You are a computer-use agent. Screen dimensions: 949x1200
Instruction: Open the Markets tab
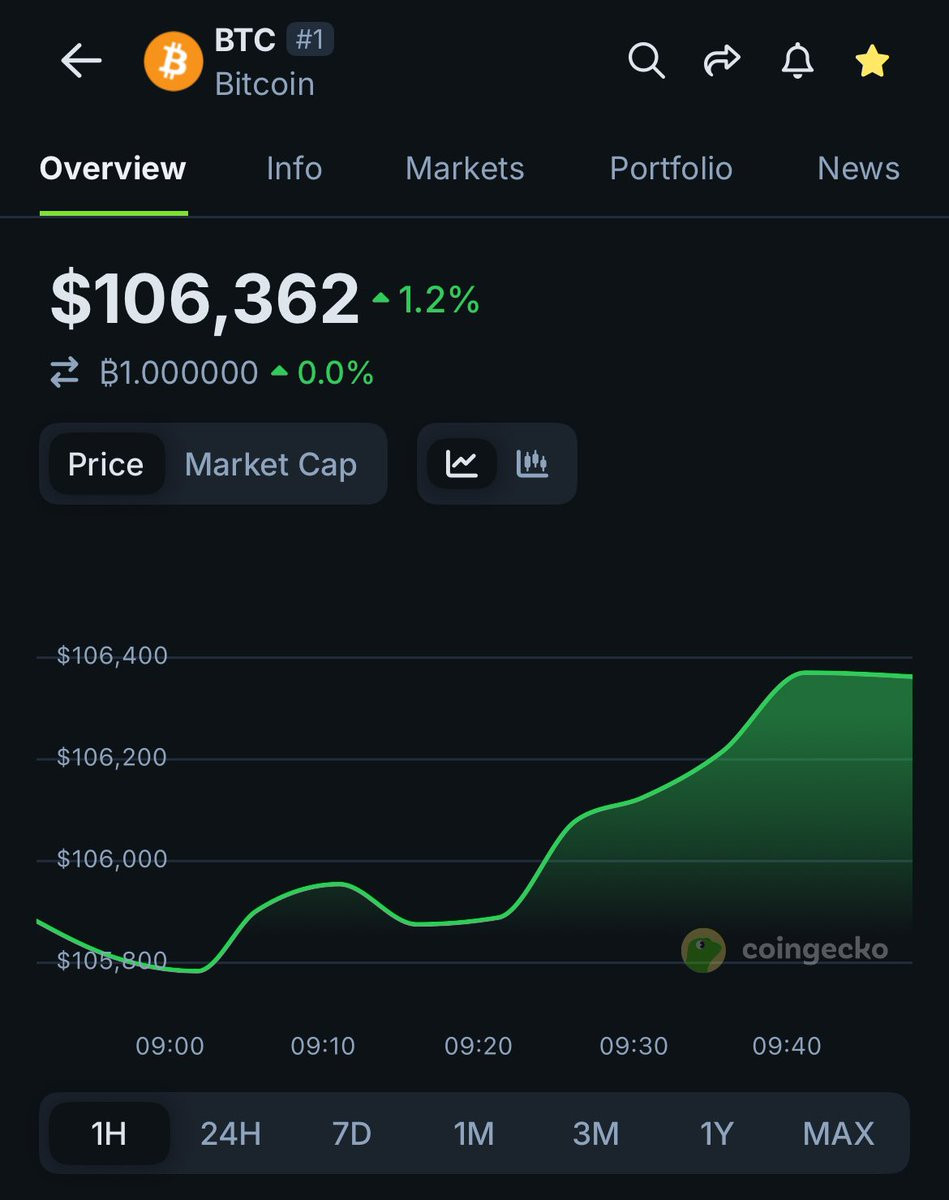tap(465, 168)
